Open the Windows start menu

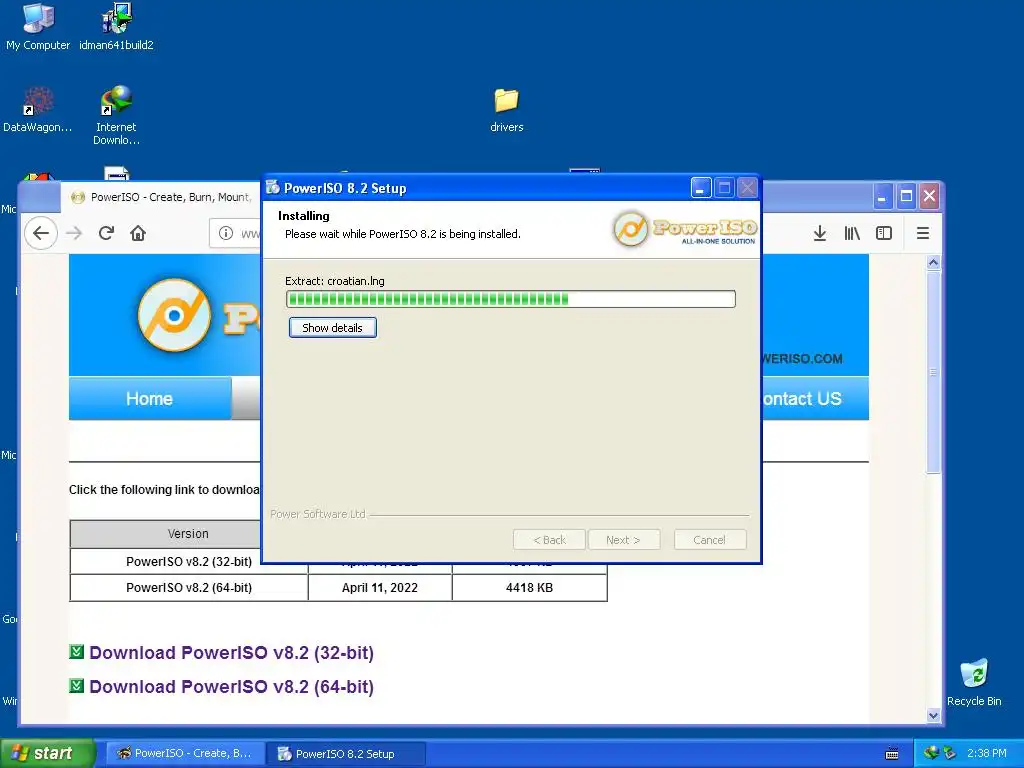click(x=48, y=754)
